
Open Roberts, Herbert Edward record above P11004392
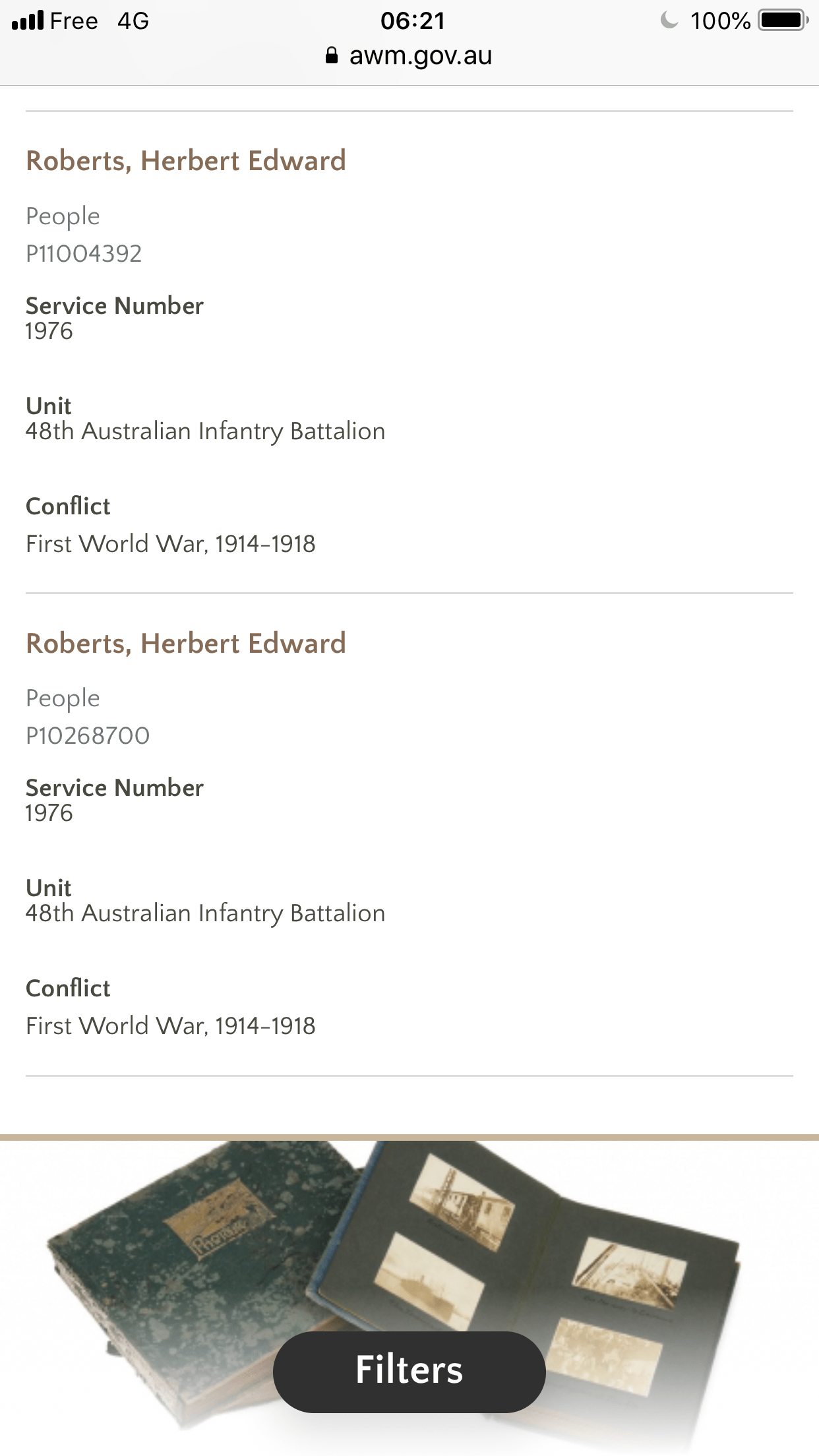pyautogui.click(x=185, y=161)
